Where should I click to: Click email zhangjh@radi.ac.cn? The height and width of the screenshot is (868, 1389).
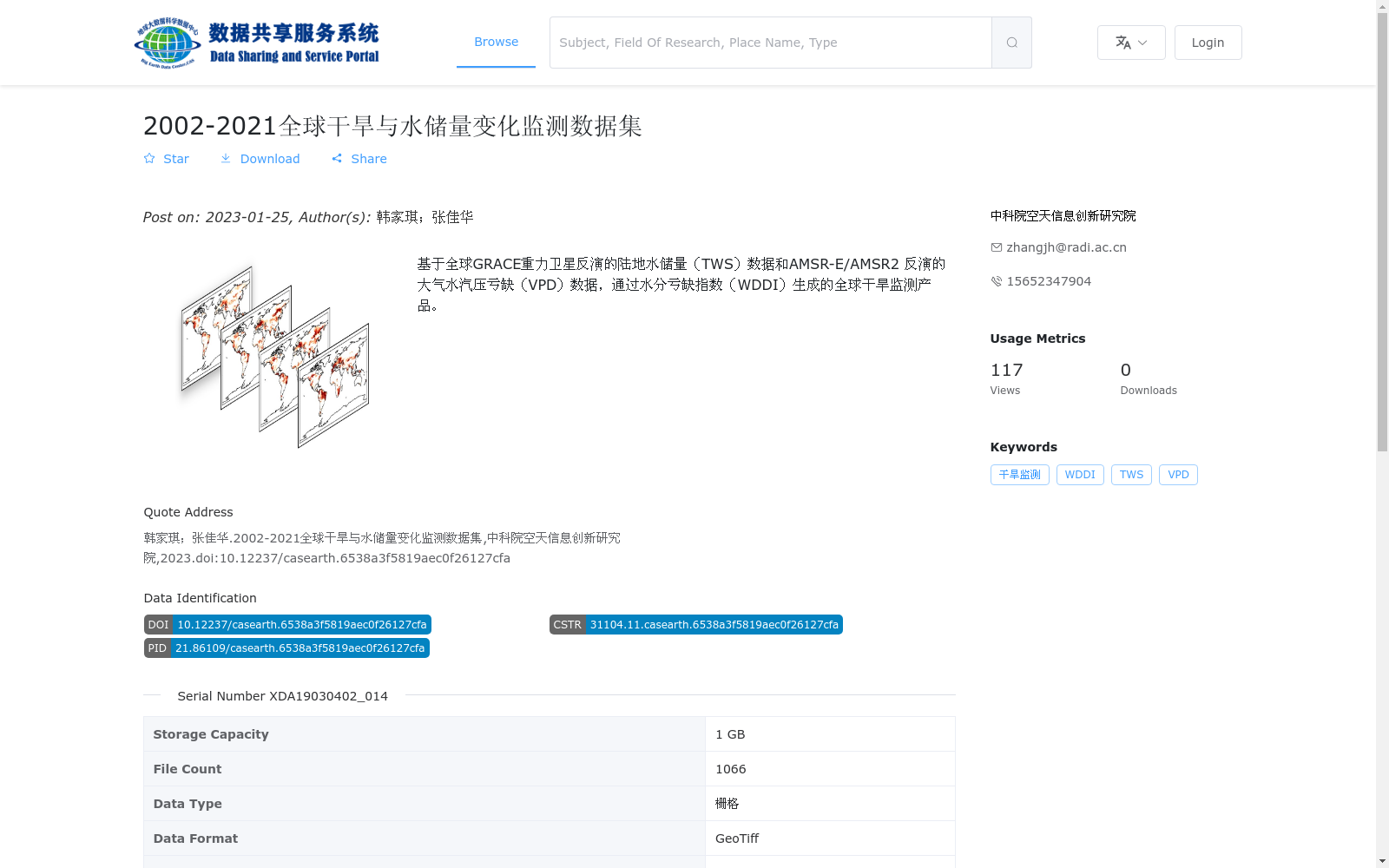click(1066, 247)
